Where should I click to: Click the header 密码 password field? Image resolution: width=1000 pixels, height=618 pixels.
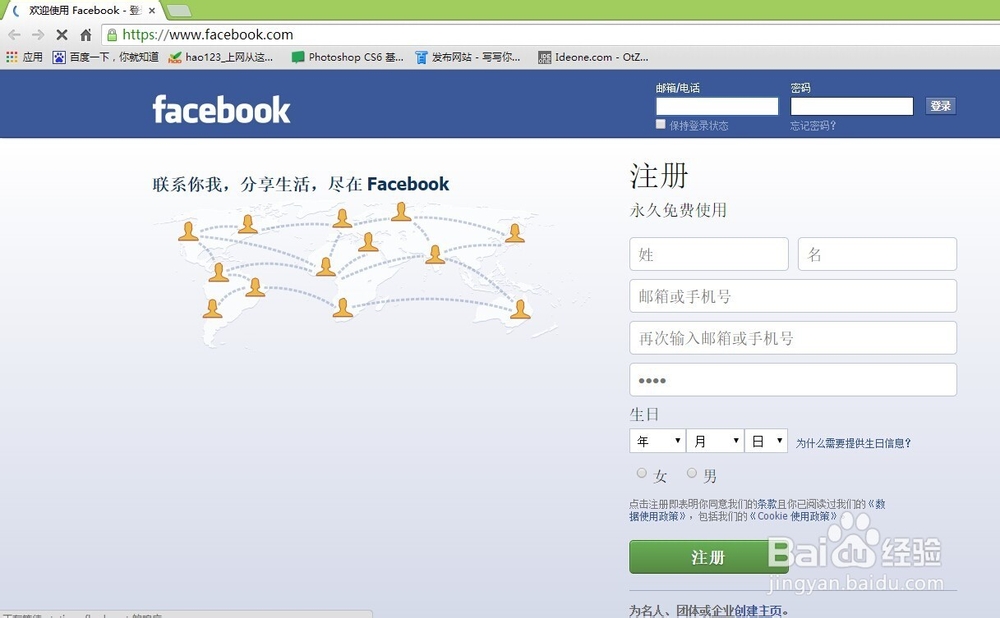pos(851,106)
